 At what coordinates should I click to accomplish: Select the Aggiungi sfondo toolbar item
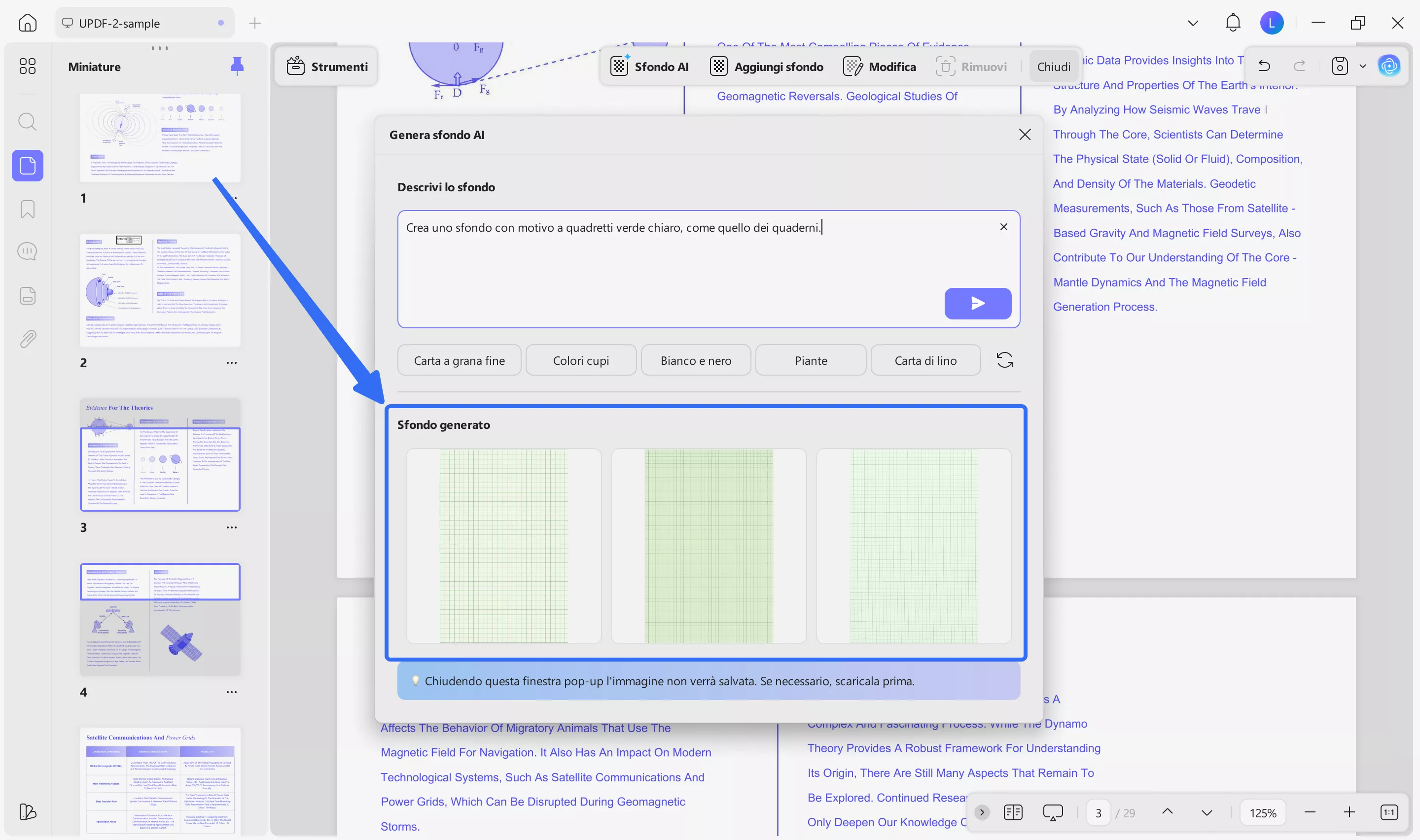[x=766, y=66]
